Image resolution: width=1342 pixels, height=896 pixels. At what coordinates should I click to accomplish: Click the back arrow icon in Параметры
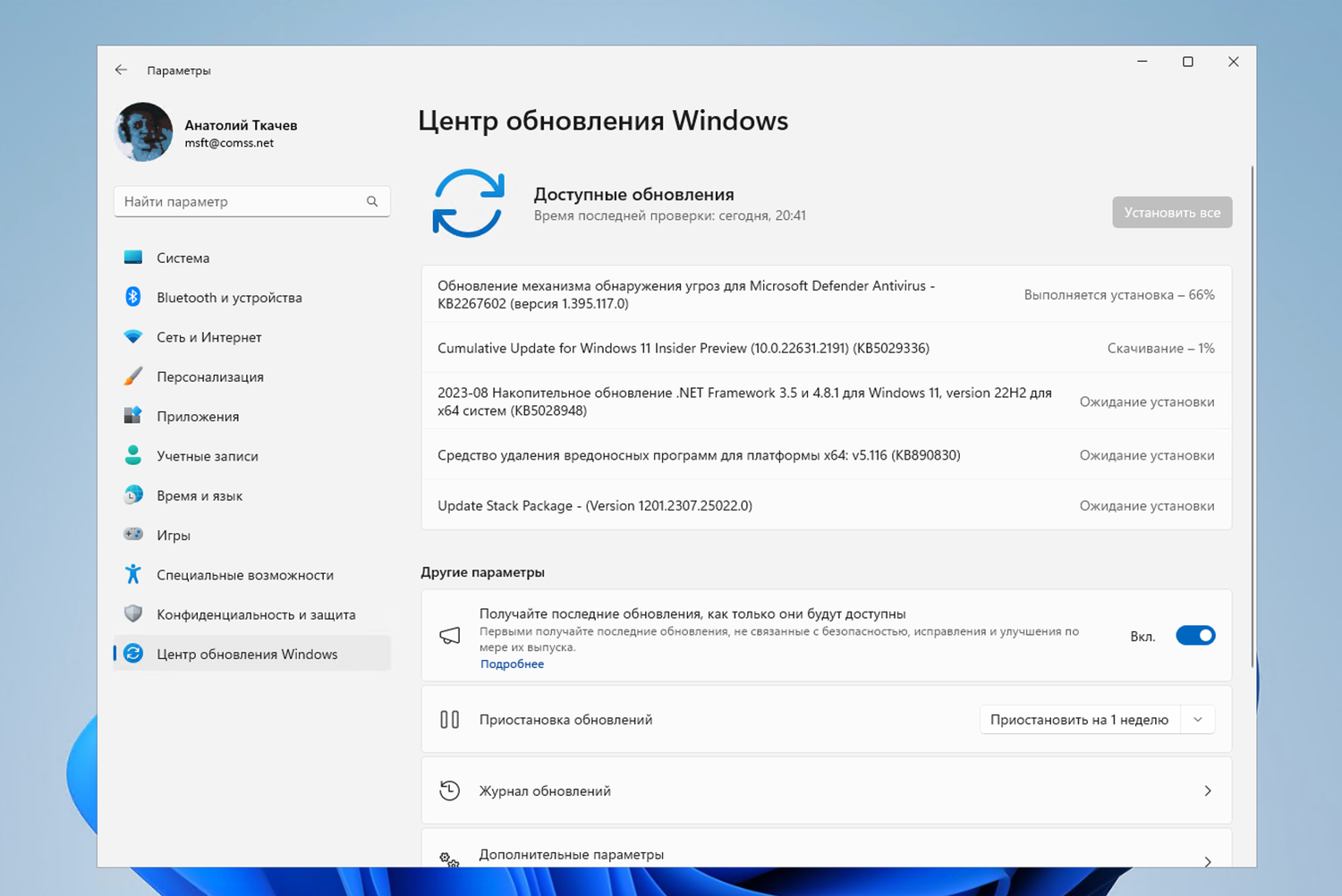click(121, 70)
